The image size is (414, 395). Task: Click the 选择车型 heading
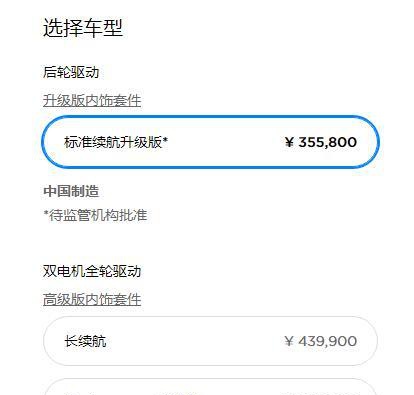[83, 28]
